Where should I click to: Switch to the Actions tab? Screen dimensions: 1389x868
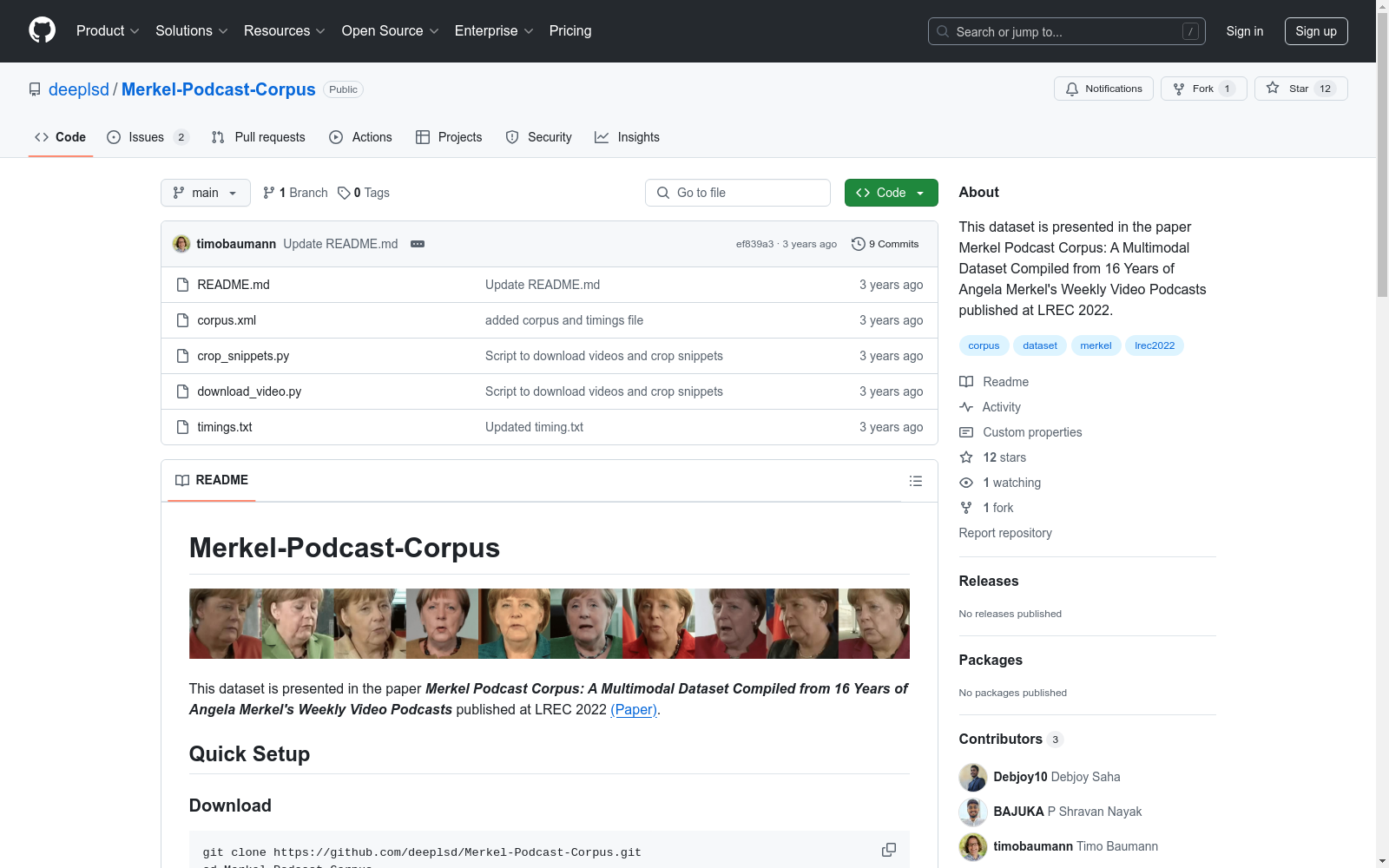tap(361, 137)
